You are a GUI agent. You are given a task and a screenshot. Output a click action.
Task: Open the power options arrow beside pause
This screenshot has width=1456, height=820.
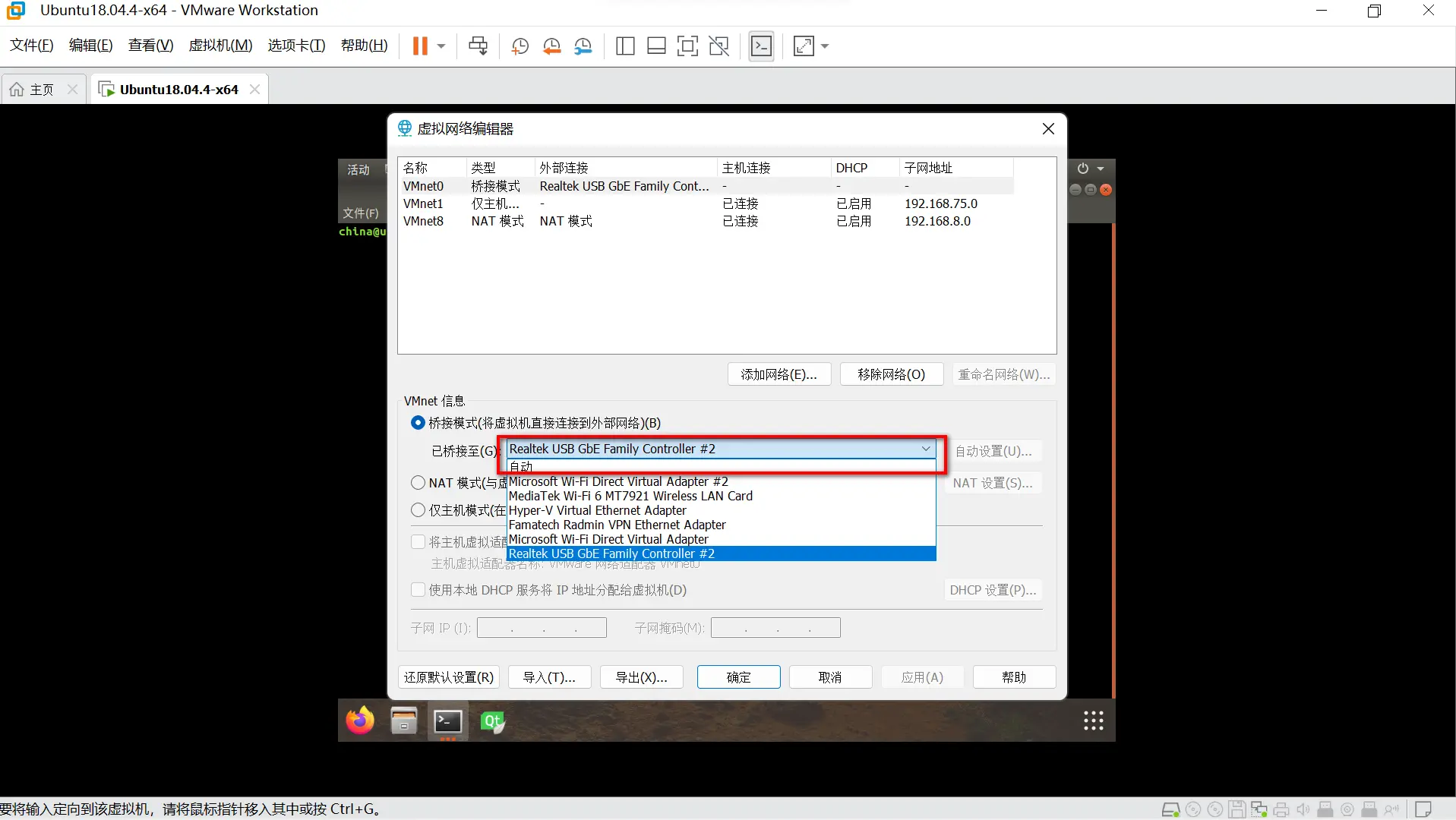(441, 46)
